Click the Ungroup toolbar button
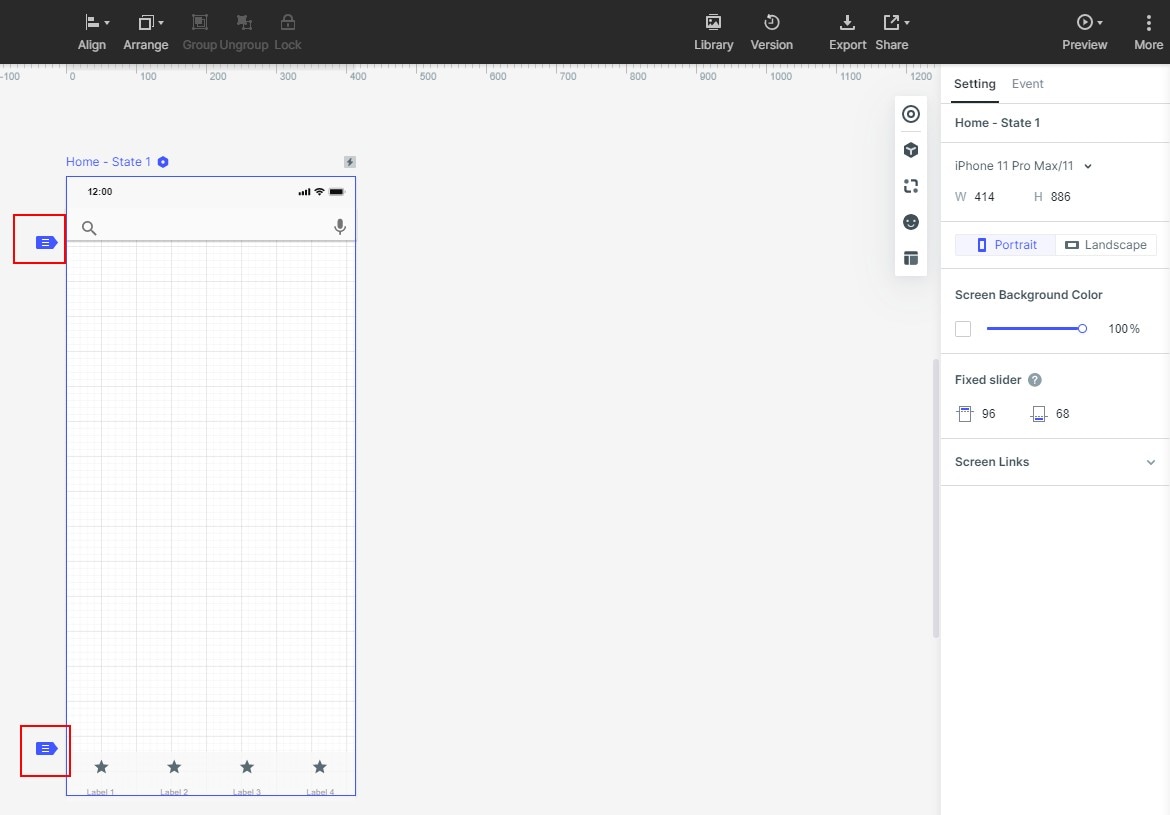This screenshot has width=1170, height=815. pos(244,33)
